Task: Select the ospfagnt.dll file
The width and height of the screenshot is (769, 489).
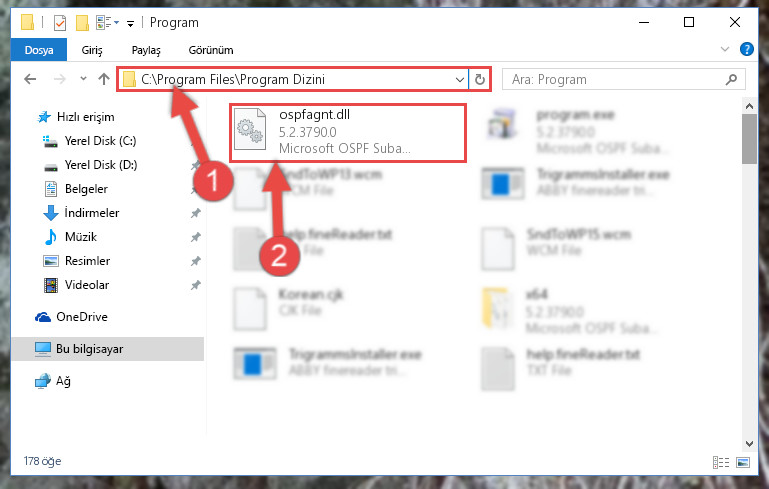Action: click(x=347, y=132)
